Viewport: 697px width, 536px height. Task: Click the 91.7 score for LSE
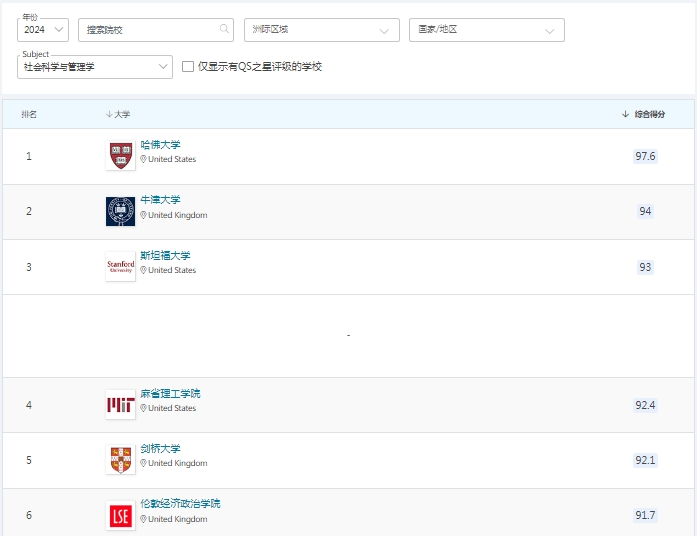pyautogui.click(x=645, y=515)
